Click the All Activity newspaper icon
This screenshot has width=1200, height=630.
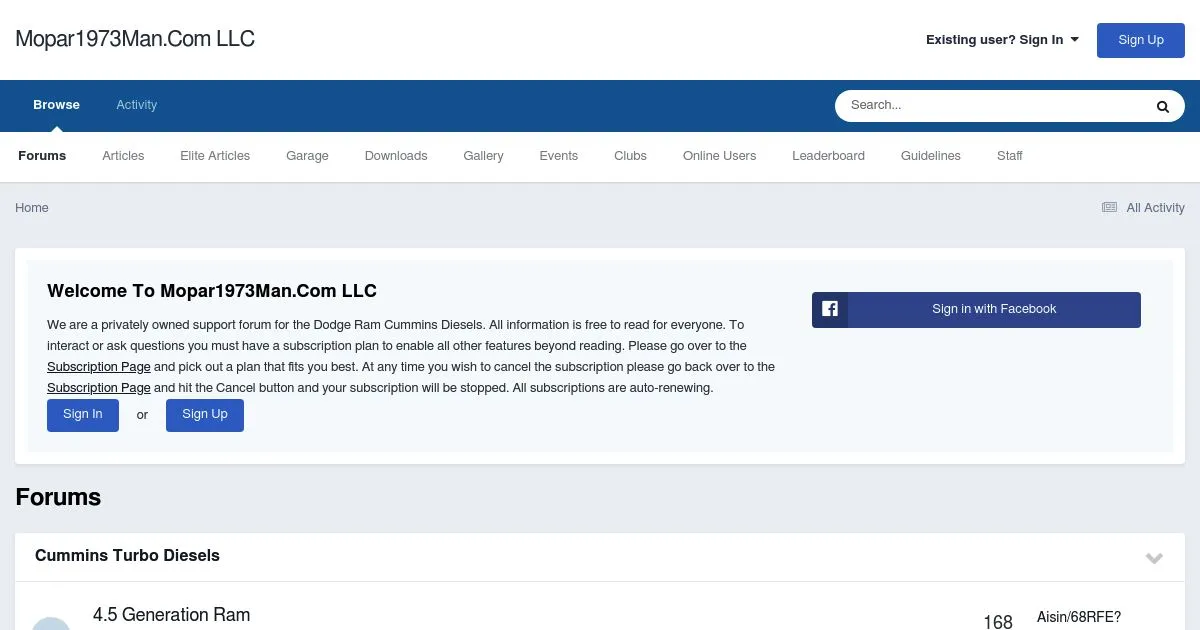[x=1109, y=208]
